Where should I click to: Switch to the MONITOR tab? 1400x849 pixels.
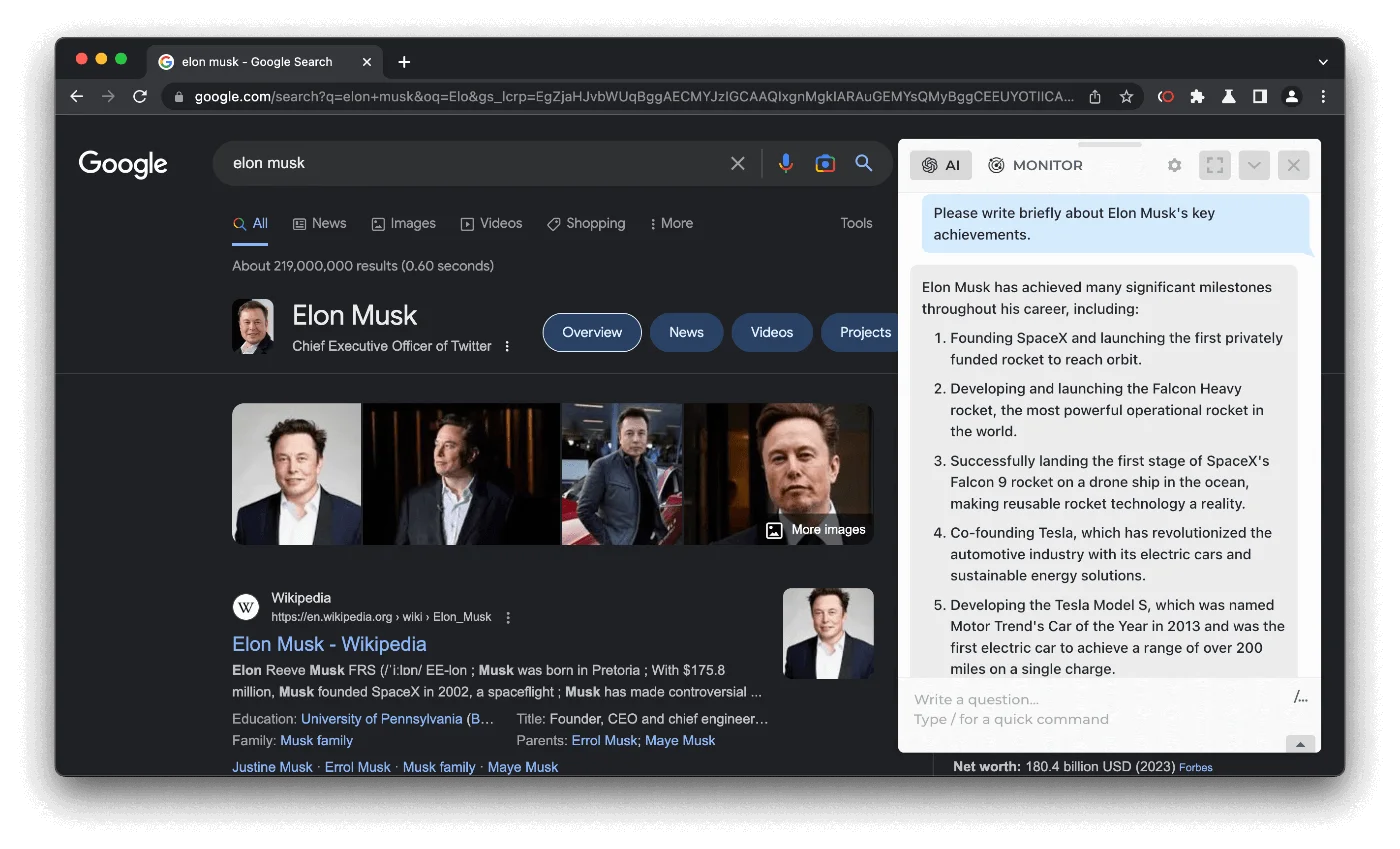pyautogui.click(x=1035, y=165)
